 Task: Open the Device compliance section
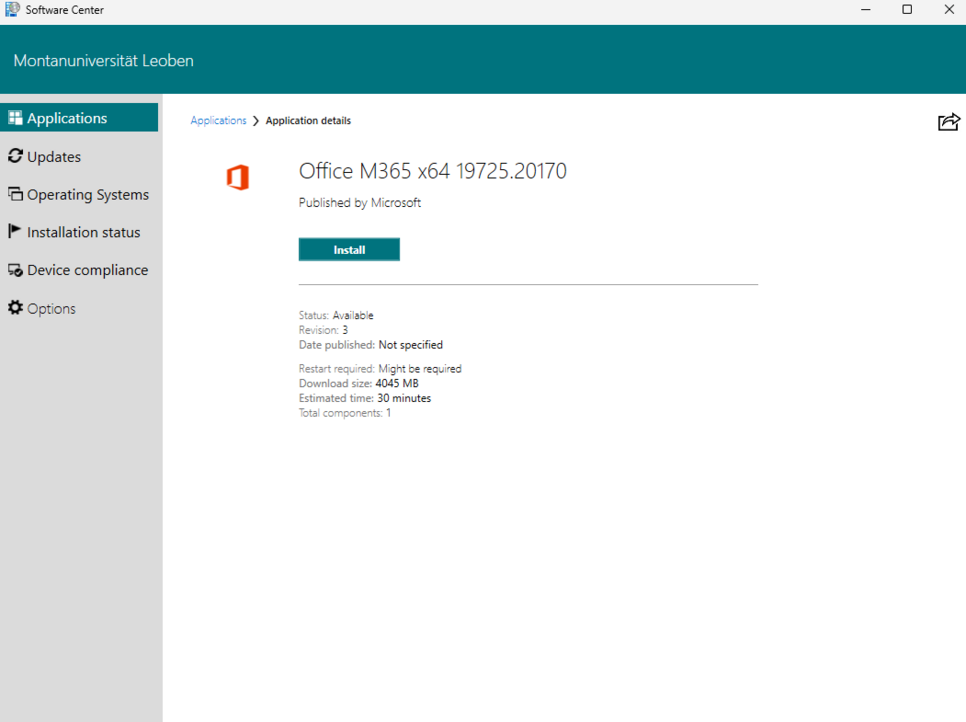[x=87, y=270]
